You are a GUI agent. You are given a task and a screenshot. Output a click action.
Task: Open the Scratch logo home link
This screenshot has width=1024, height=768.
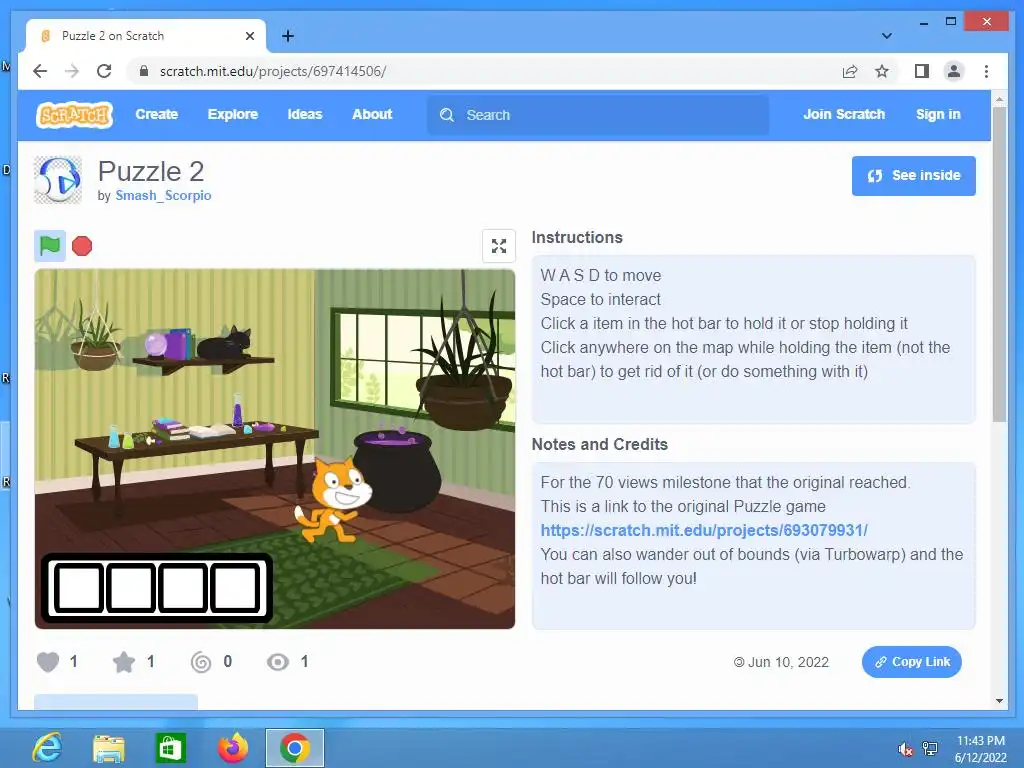tap(74, 115)
